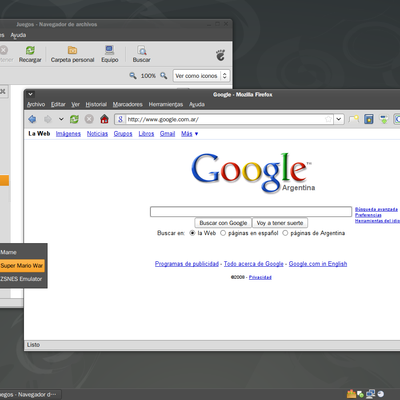This screenshot has width=400, height=400.
Task: Open the Firefox window menu arrow in titlebar
Action: point(30,94)
